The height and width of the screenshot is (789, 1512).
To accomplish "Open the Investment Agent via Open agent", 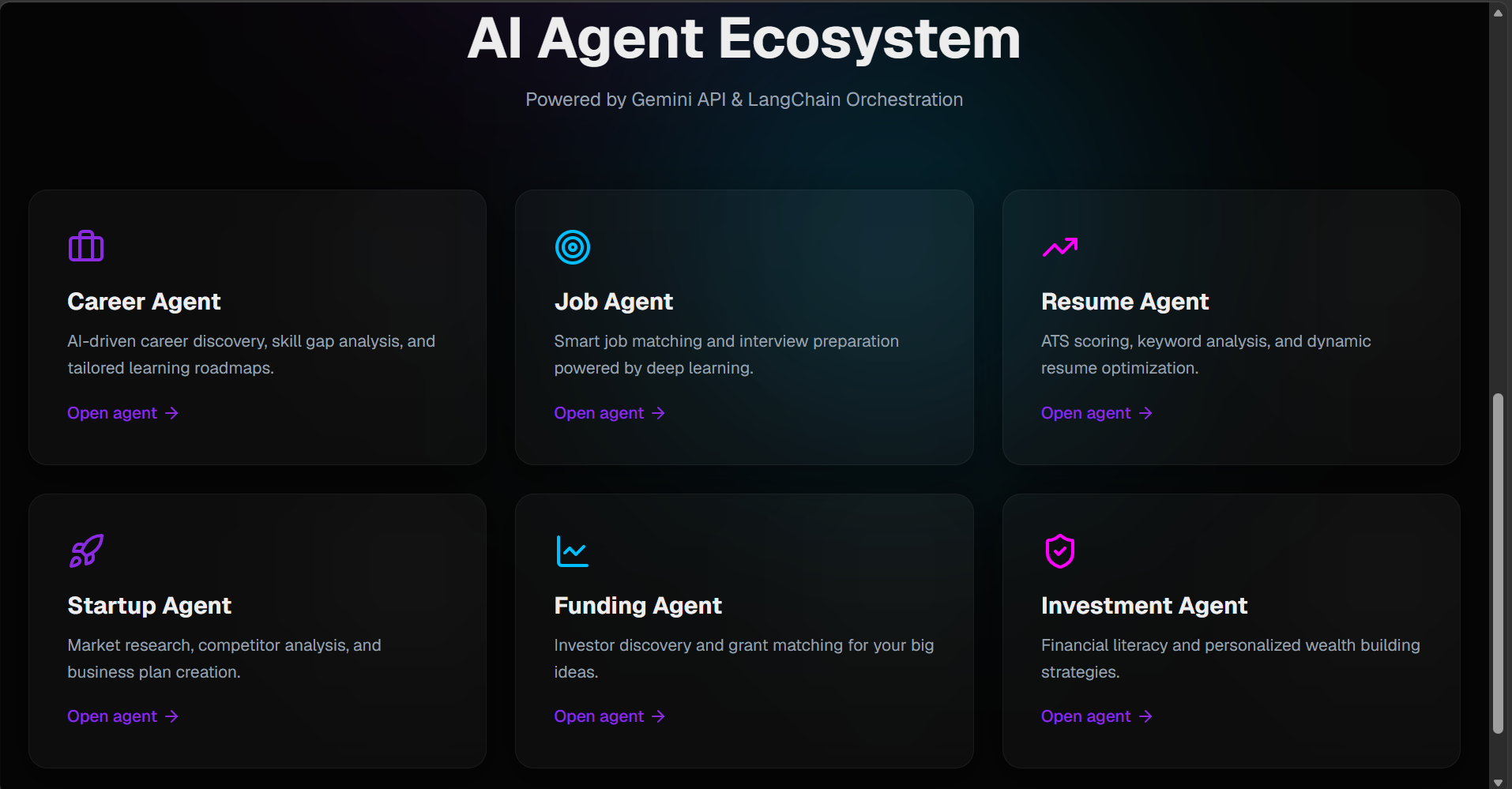I will tap(1096, 716).
